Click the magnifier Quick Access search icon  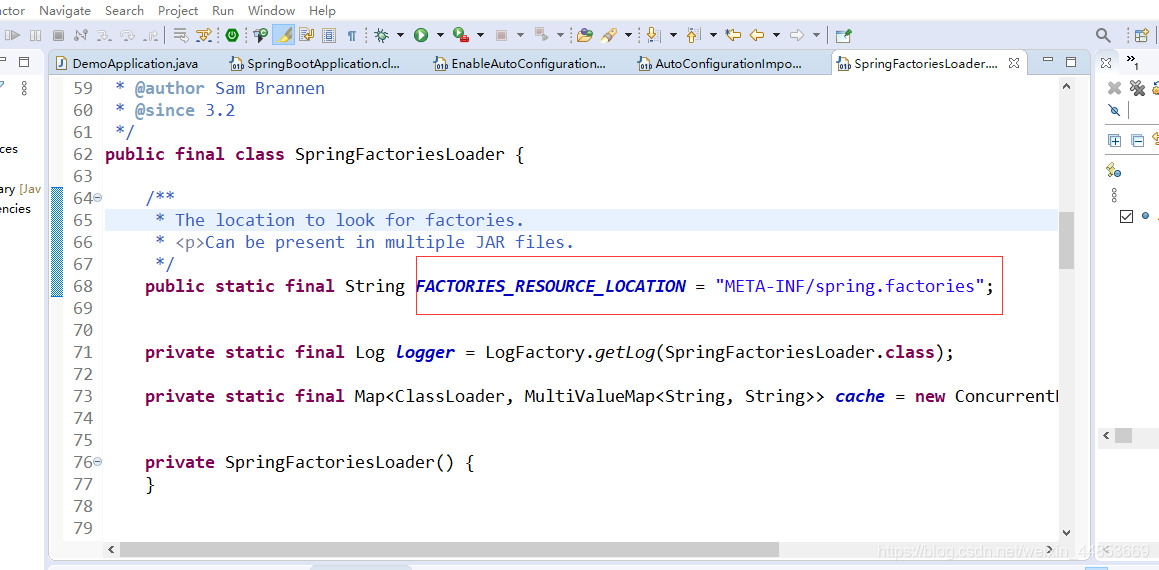(1103, 35)
